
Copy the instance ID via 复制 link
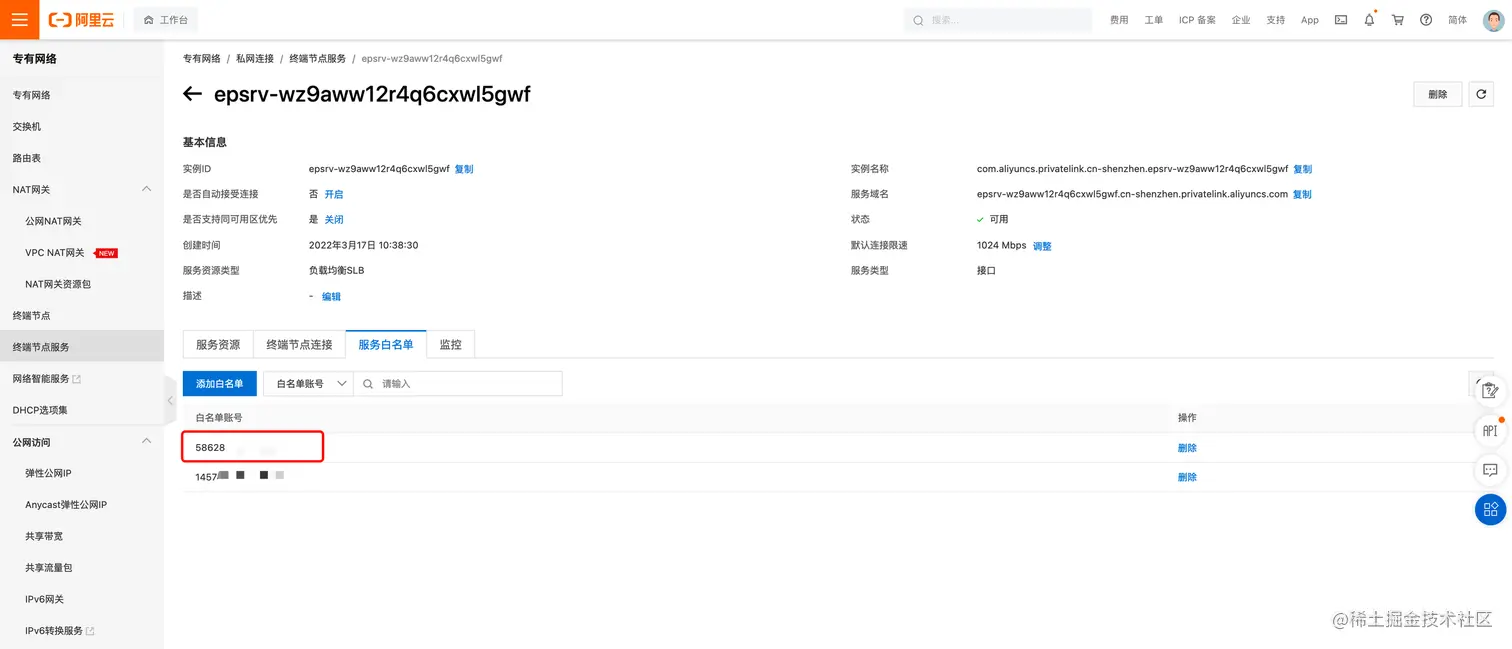pos(464,168)
